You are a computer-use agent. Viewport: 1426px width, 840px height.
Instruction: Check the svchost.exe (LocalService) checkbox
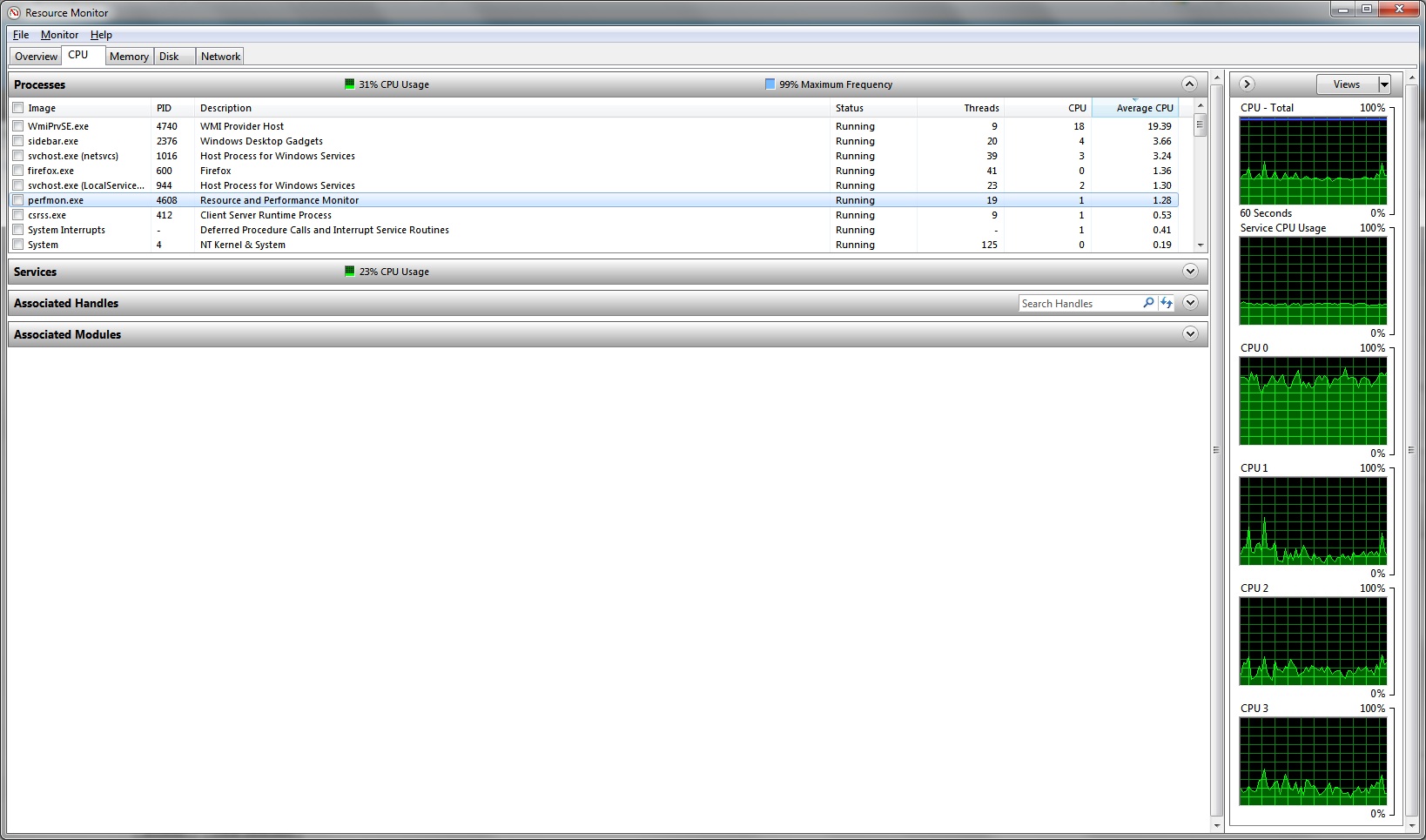point(17,185)
